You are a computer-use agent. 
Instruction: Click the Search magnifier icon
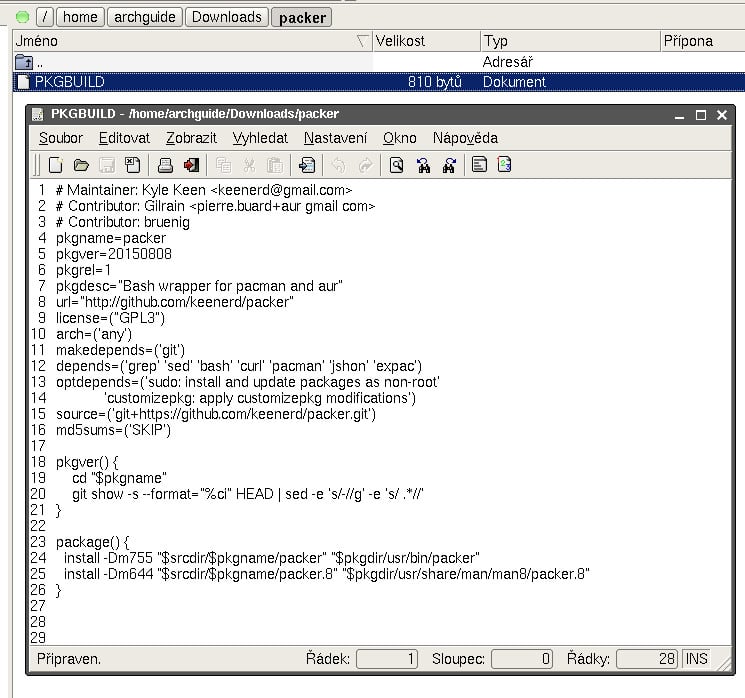pos(396,165)
